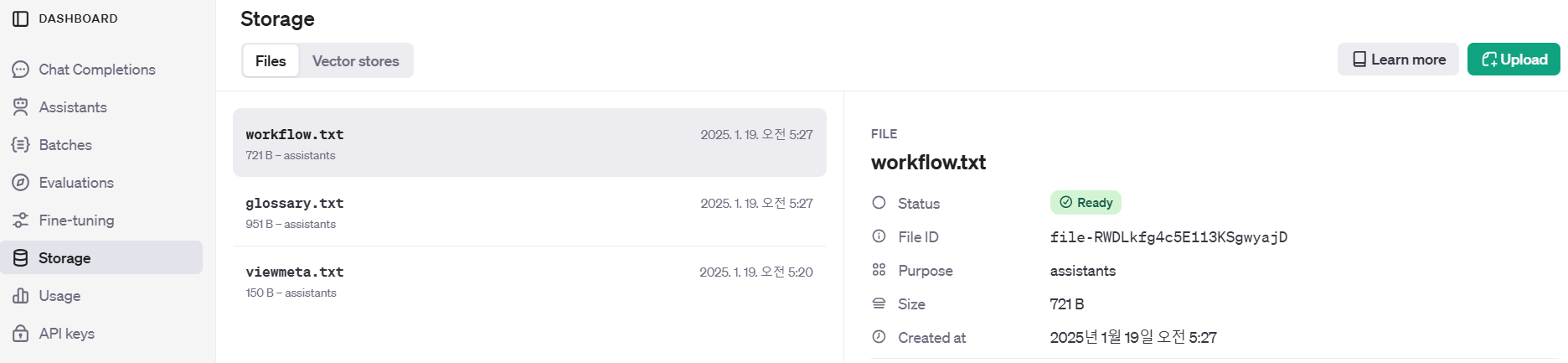Image resolution: width=1568 pixels, height=363 pixels.
Task: Select the Files tab
Action: 271,61
